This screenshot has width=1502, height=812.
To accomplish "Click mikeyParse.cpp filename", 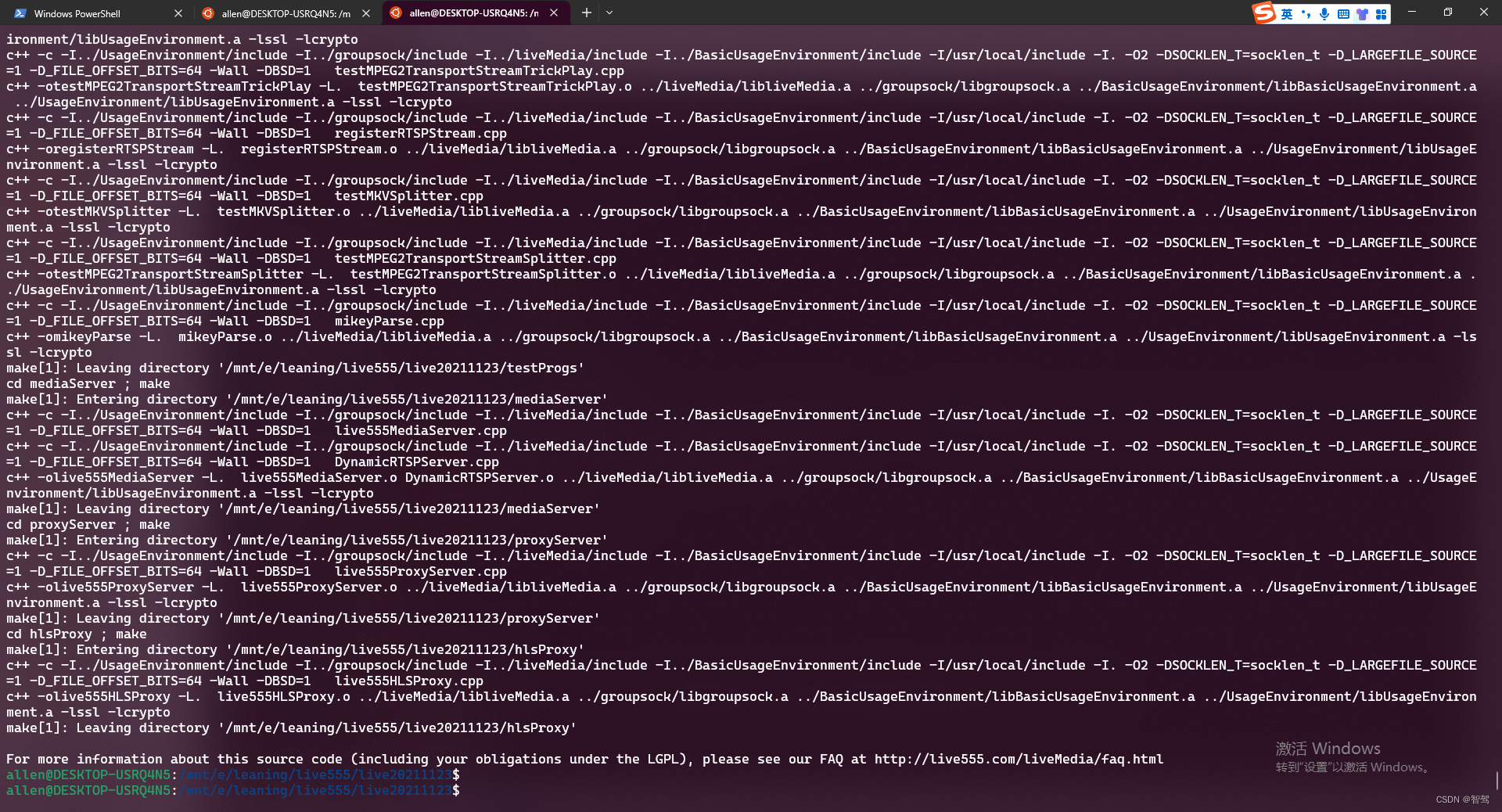I will [x=390, y=321].
